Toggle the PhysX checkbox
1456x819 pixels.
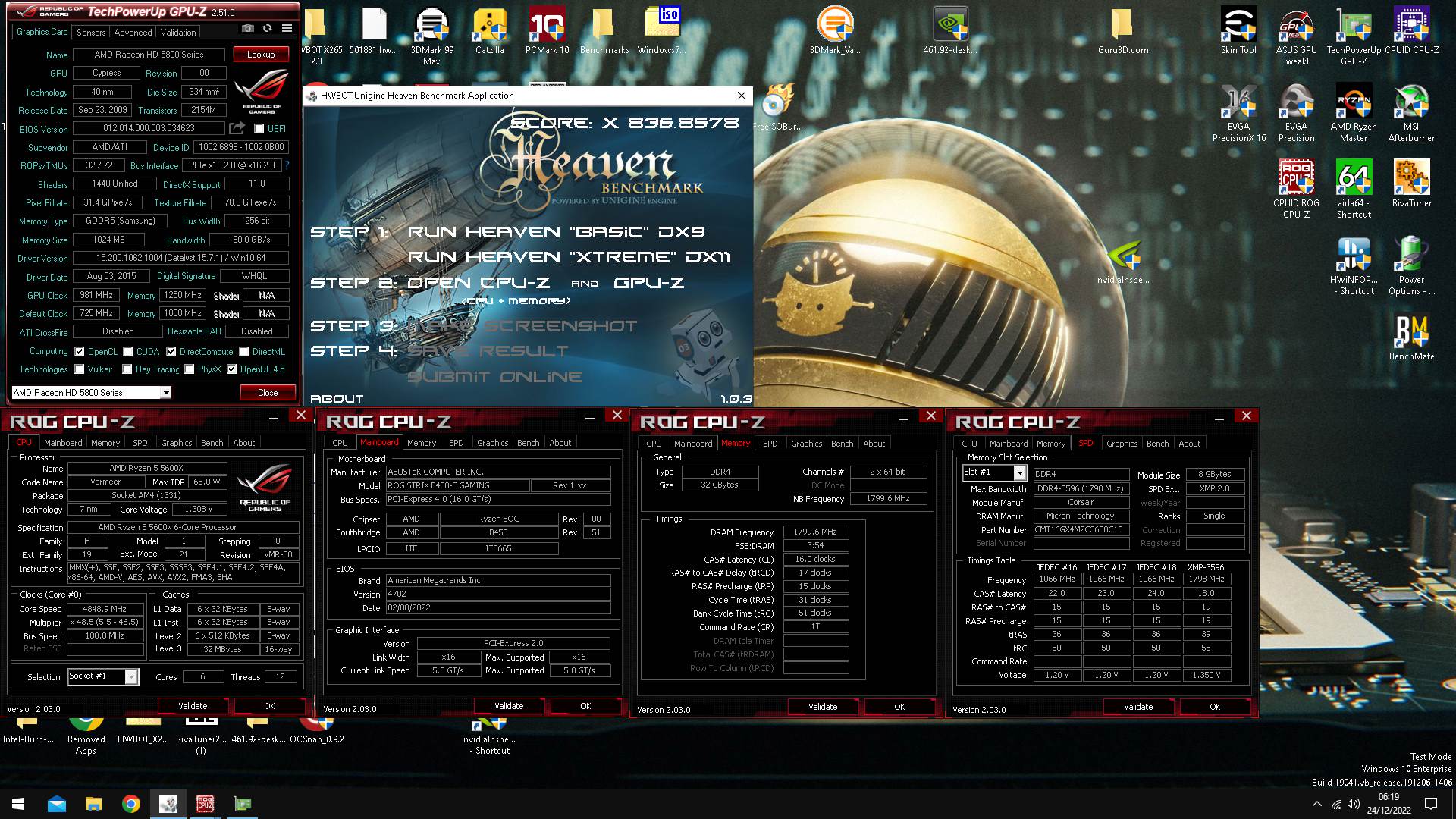(190, 369)
